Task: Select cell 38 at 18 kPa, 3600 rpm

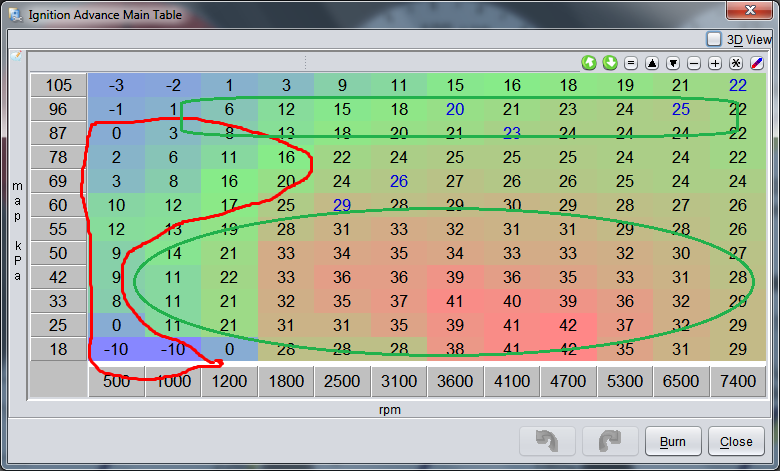Action: click(455, 349)
